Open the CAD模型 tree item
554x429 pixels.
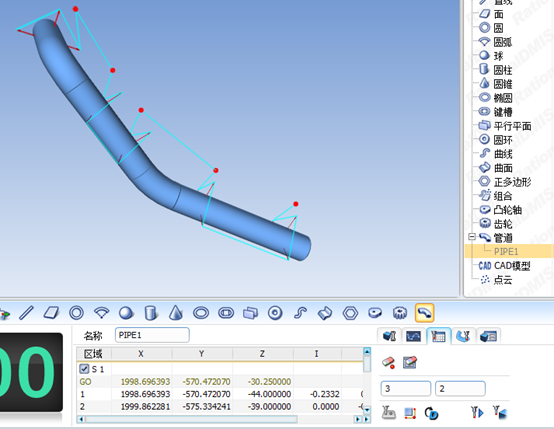505,266
